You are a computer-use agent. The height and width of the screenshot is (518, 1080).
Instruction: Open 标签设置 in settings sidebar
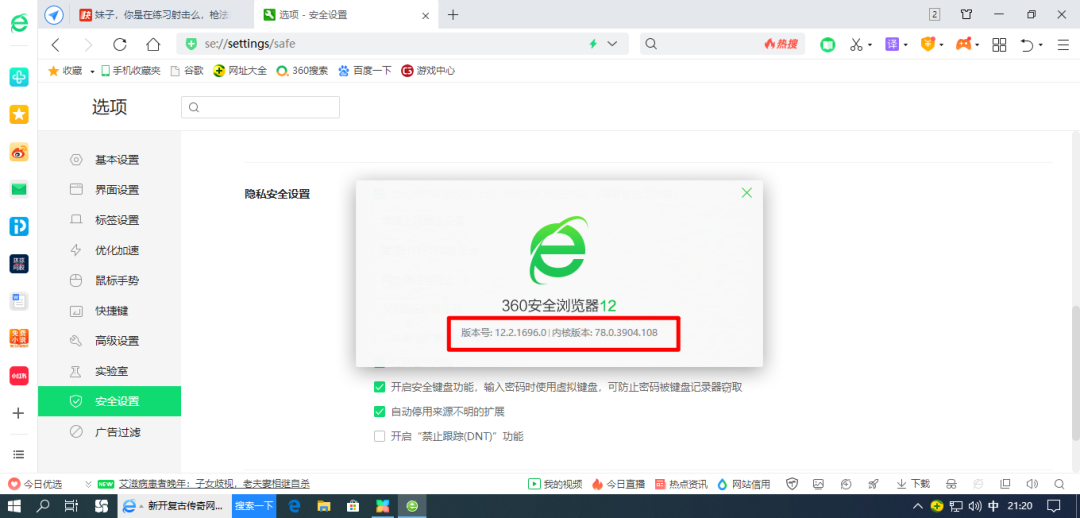(110, 220)
